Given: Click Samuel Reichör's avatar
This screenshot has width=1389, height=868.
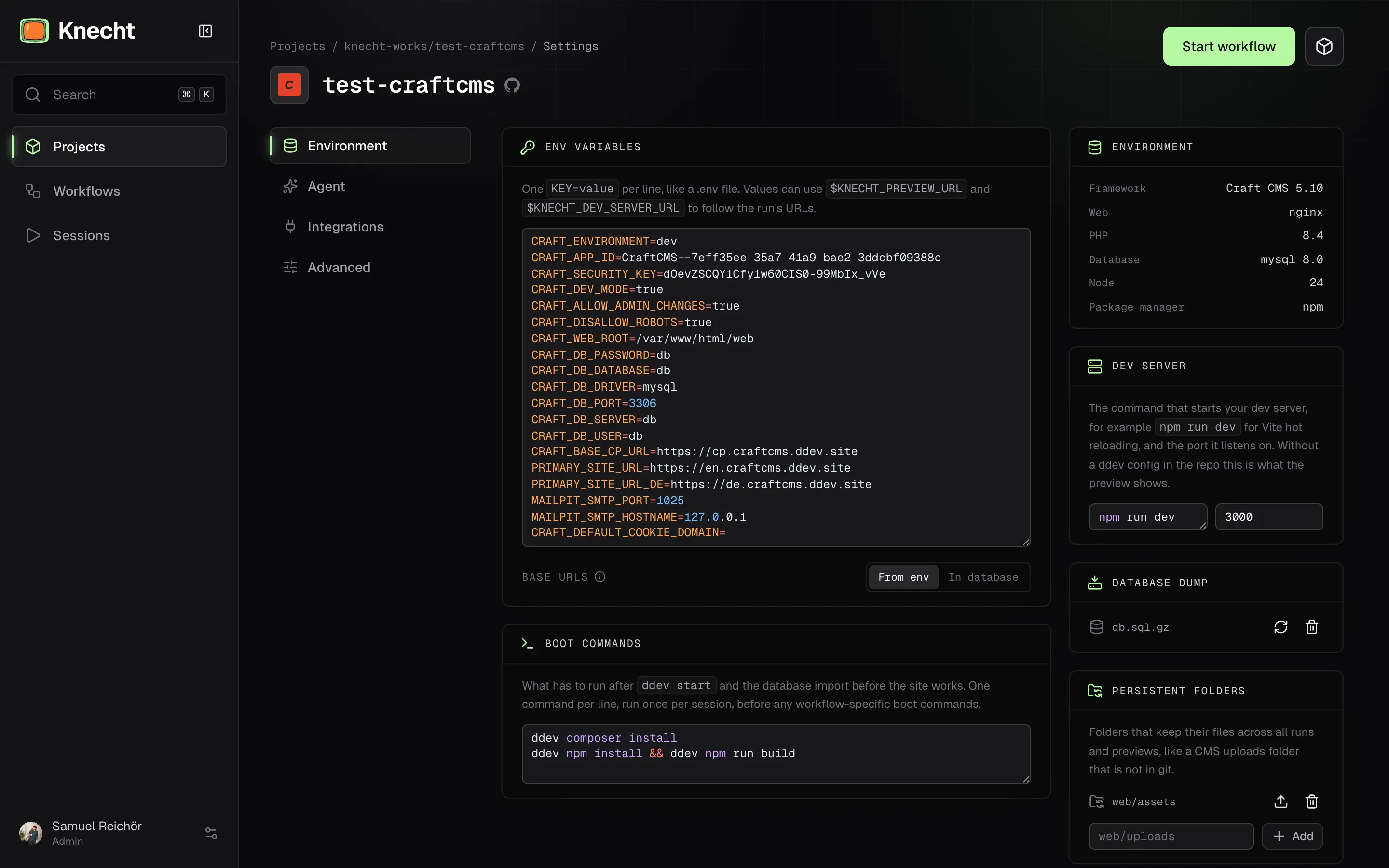Looking at the screenshot, I should coord(31,833).
